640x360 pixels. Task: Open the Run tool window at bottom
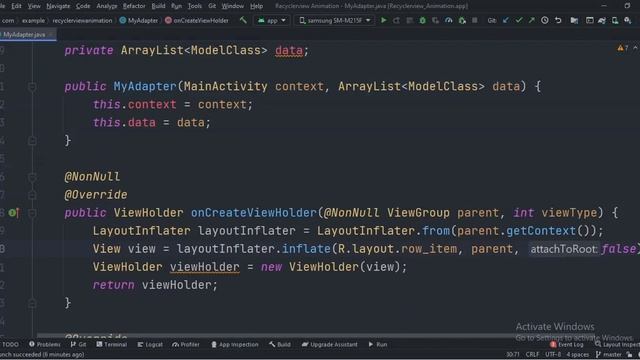tap(378, 344)
